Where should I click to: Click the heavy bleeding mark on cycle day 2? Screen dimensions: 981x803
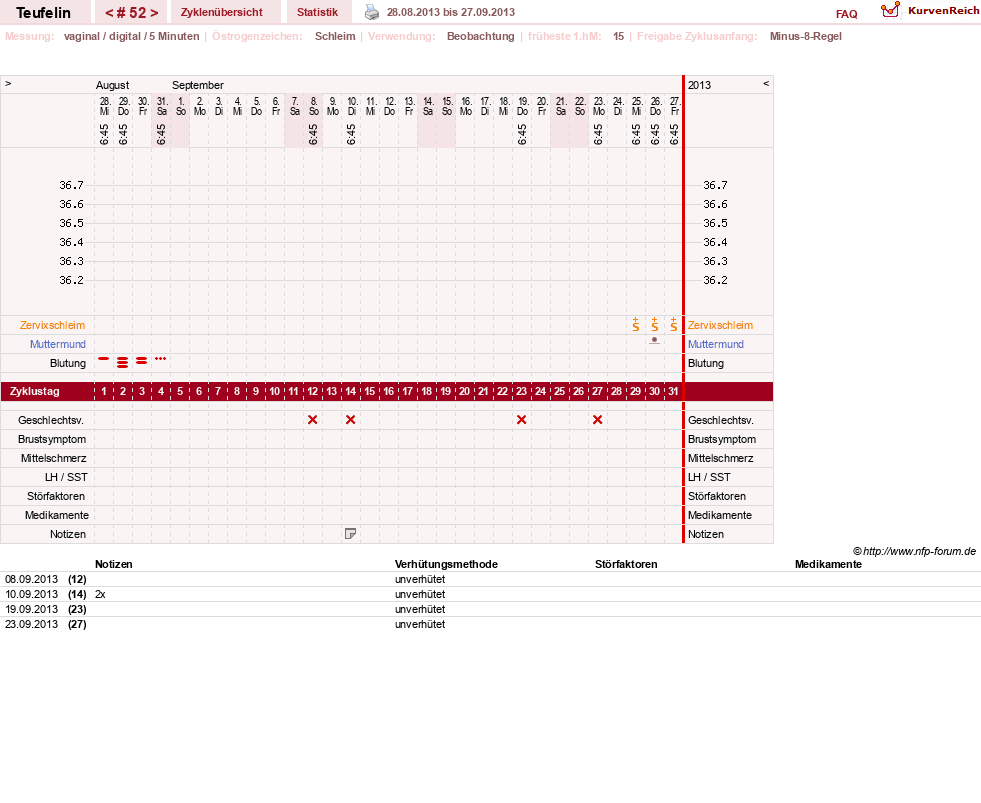(123, 362)
